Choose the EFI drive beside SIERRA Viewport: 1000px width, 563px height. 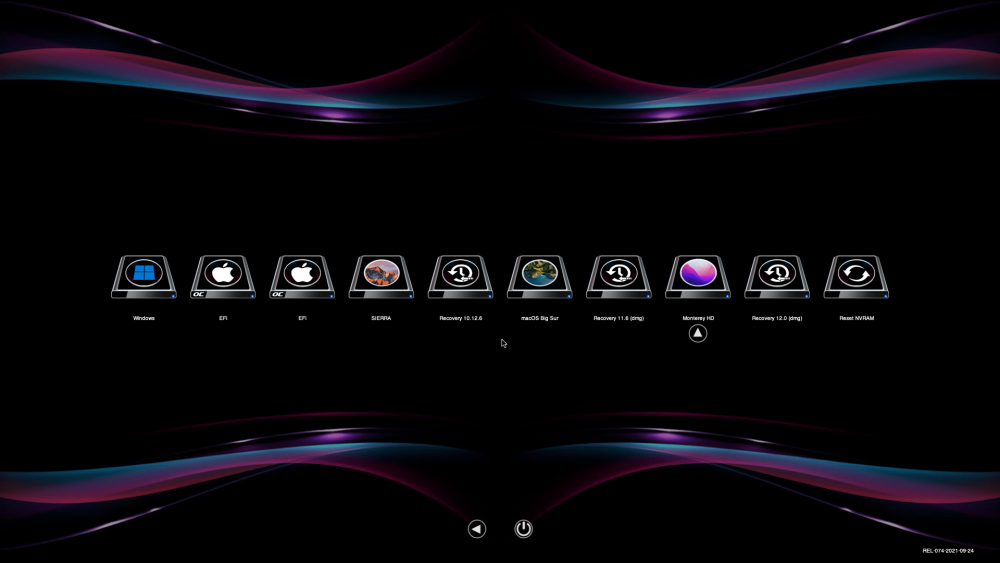[302, 277]
